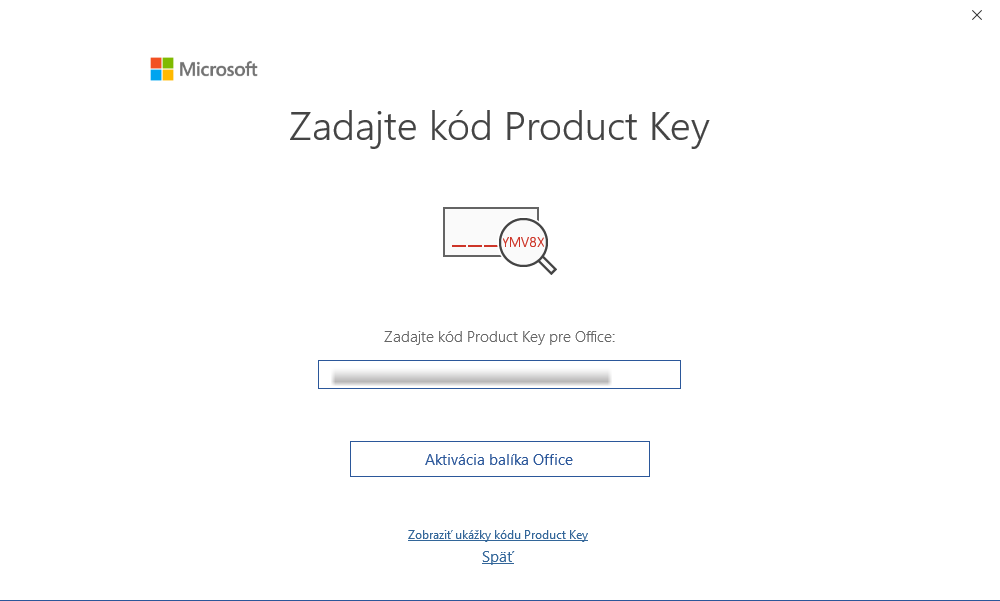
Task: Click the blue square of Microsoft logo
Action: (x=156, y=75)
